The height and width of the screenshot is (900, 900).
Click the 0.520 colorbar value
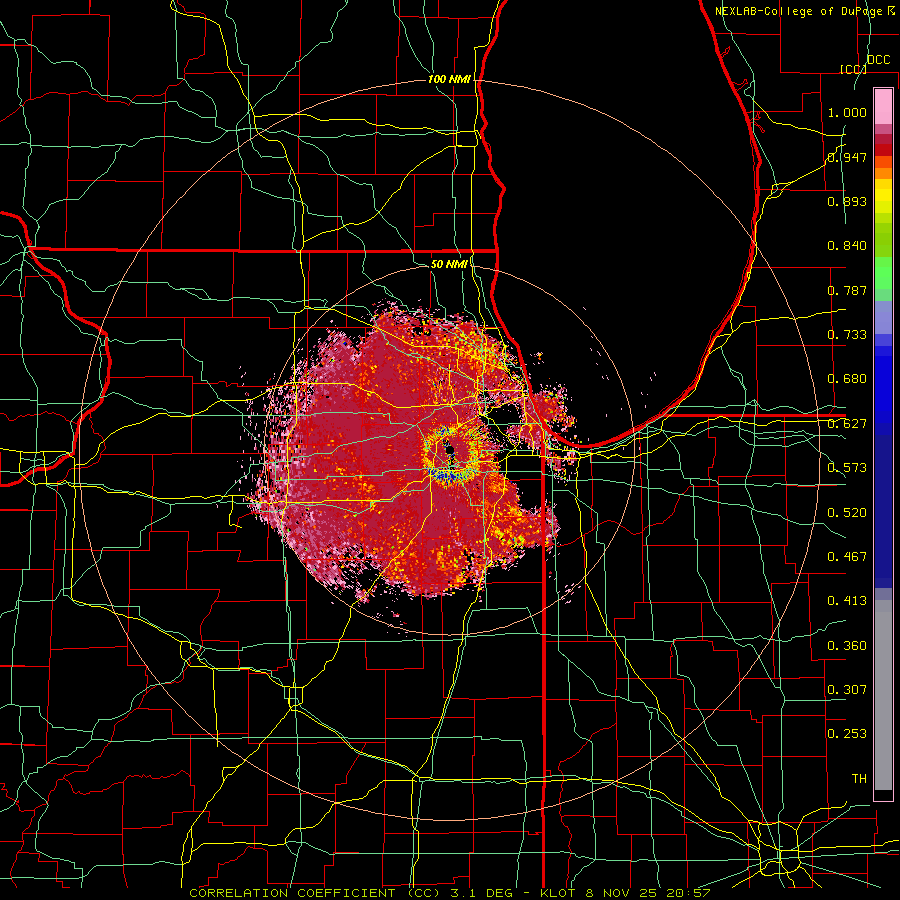(847, 513)
